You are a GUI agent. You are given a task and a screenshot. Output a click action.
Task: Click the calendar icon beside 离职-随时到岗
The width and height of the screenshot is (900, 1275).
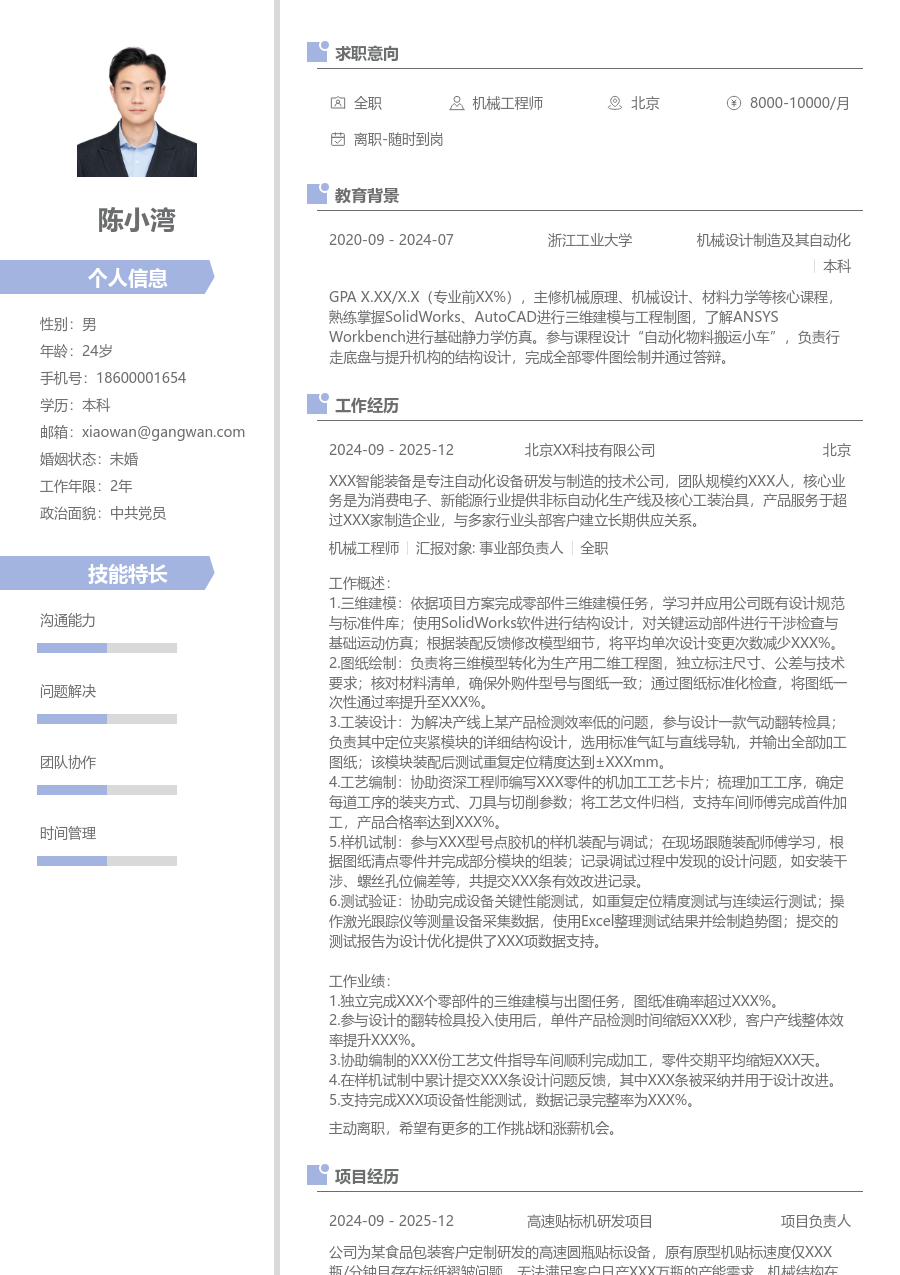(x=337, y=139)
